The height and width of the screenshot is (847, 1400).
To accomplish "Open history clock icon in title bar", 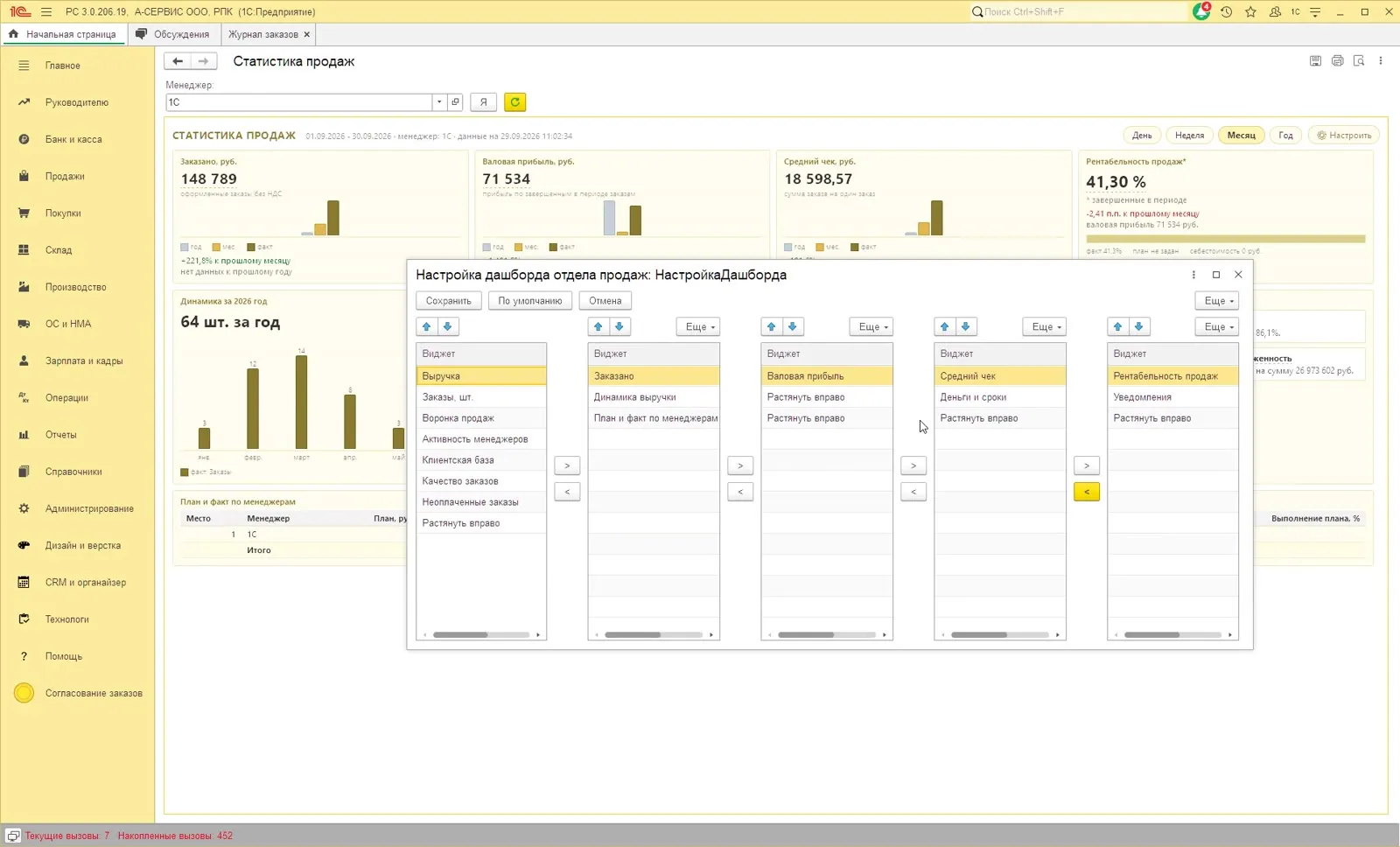I will pos(1227,11).
